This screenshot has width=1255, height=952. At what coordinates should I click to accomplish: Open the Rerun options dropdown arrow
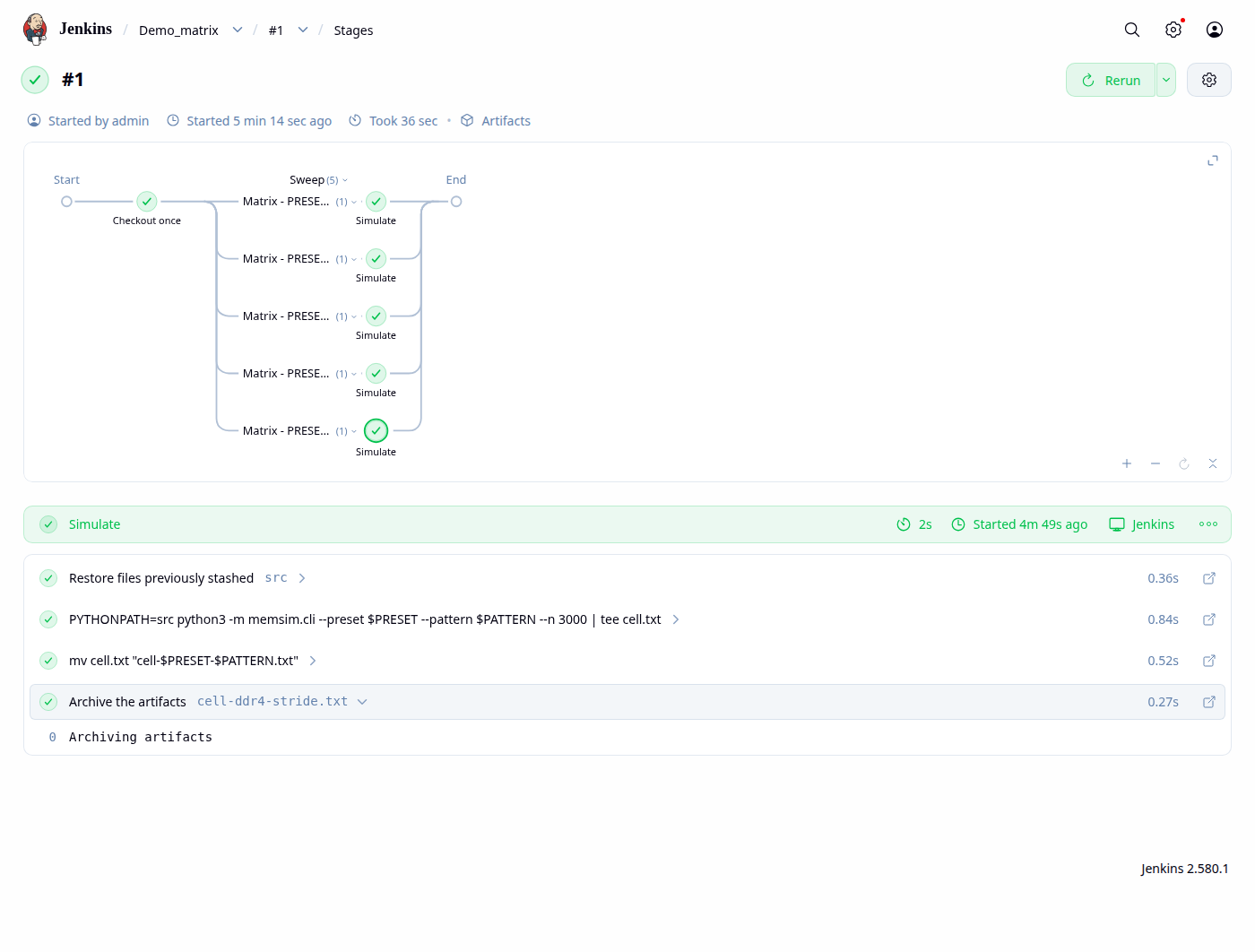[x=1166, y=80]
